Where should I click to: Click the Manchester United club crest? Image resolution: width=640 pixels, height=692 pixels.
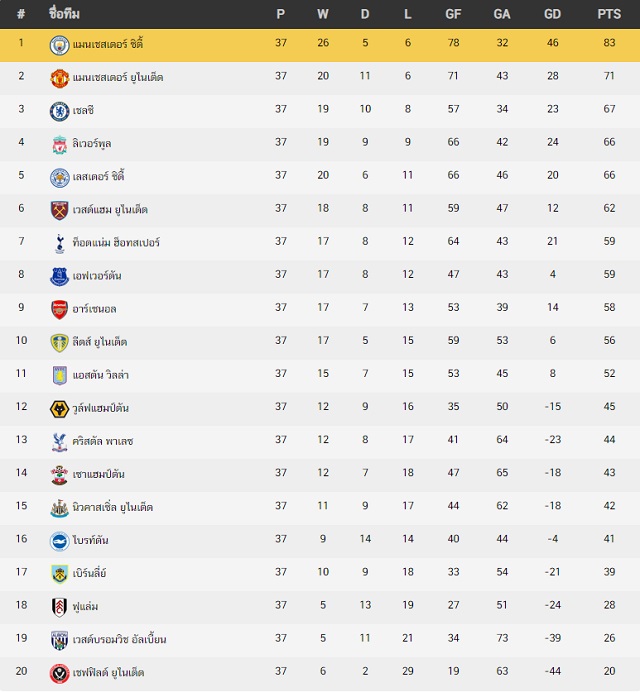[59, 79]
